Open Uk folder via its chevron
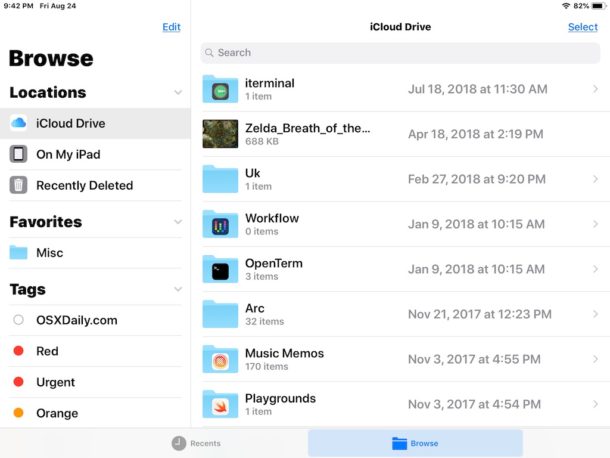The height and width of the screenshot is (458, 610). (596, 179)
